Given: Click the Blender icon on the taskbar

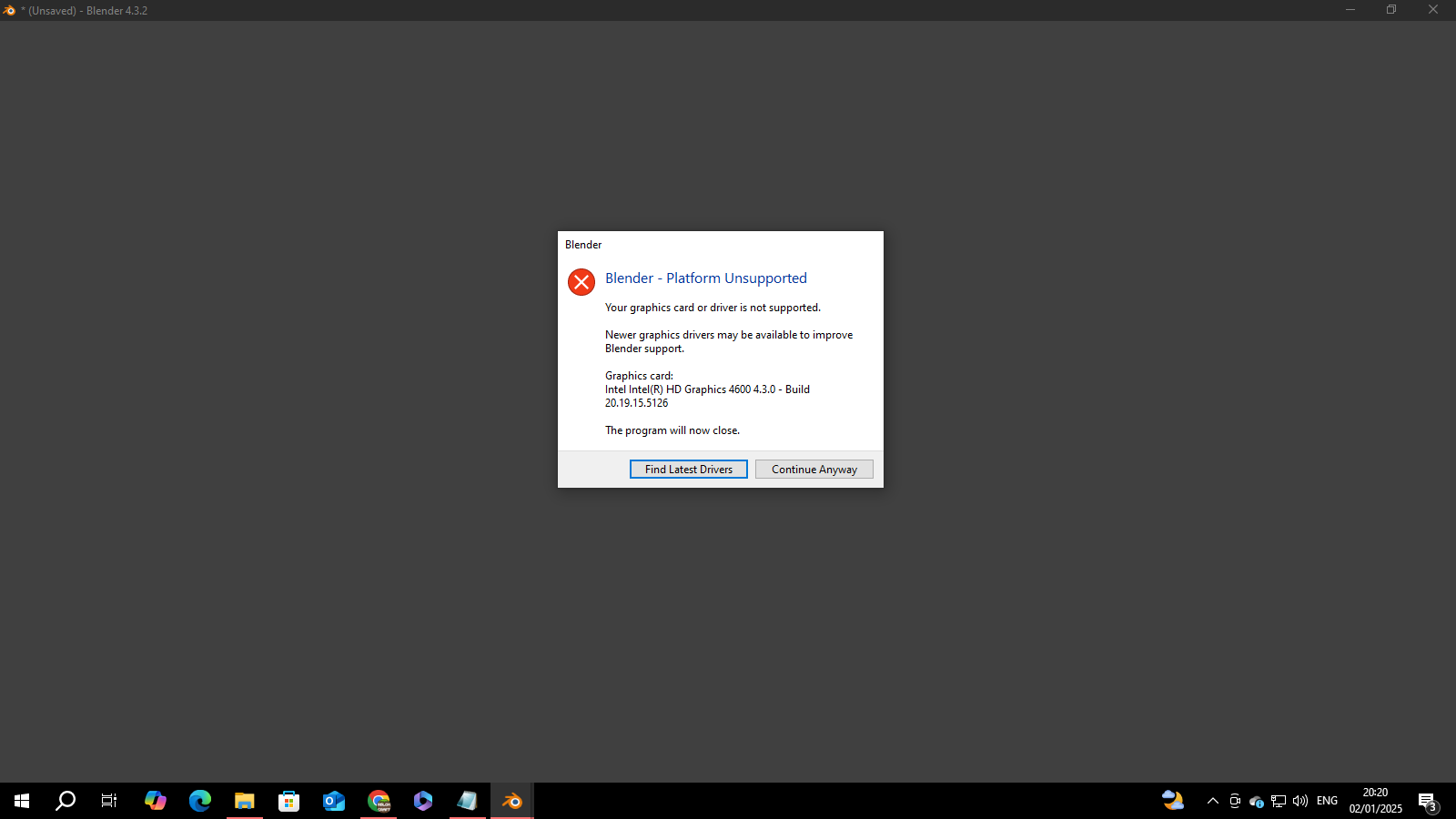Looking at the screenshot, I should tap(512, 801).
